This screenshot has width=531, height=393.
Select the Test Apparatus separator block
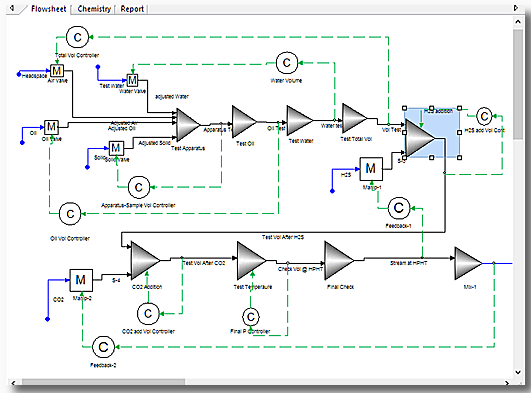pos(188,125)
